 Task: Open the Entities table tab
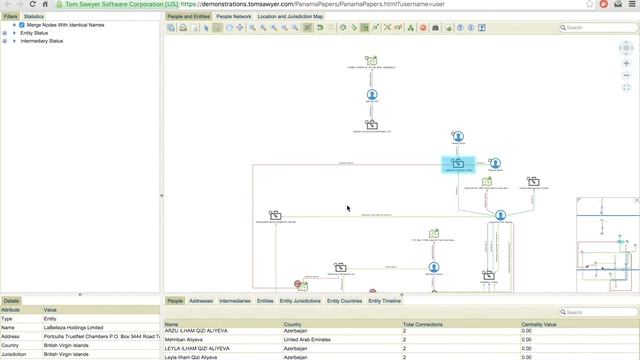point(265,301)
